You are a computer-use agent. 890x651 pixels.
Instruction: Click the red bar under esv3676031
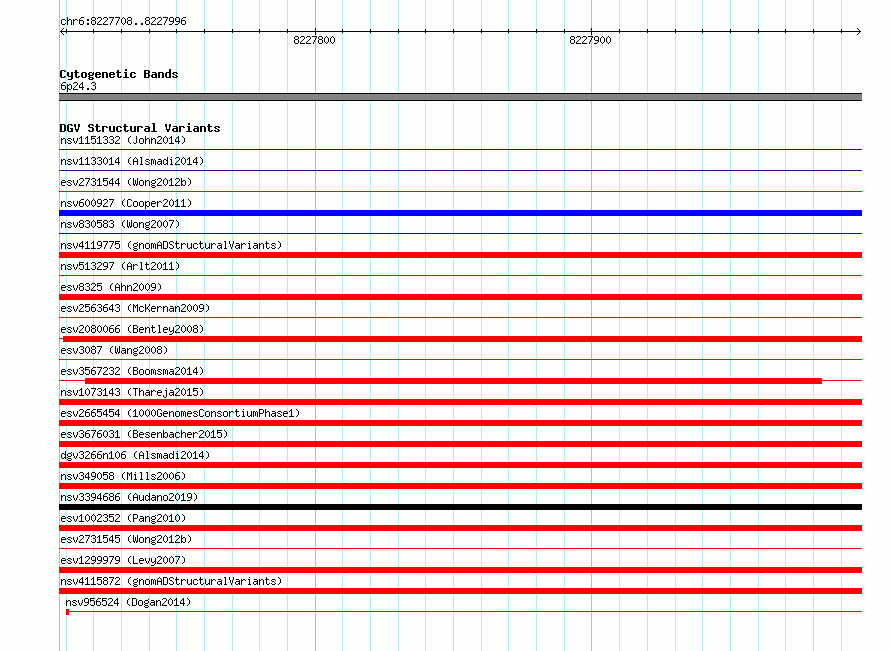pyautogui.click(x=460, y=444)
